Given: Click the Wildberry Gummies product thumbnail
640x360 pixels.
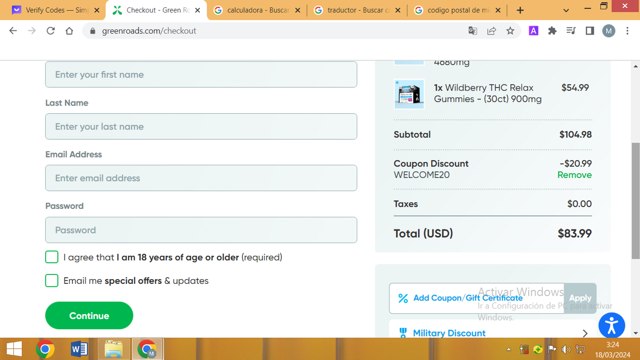Looking at the screenshot, I should (x=409, y=94).
